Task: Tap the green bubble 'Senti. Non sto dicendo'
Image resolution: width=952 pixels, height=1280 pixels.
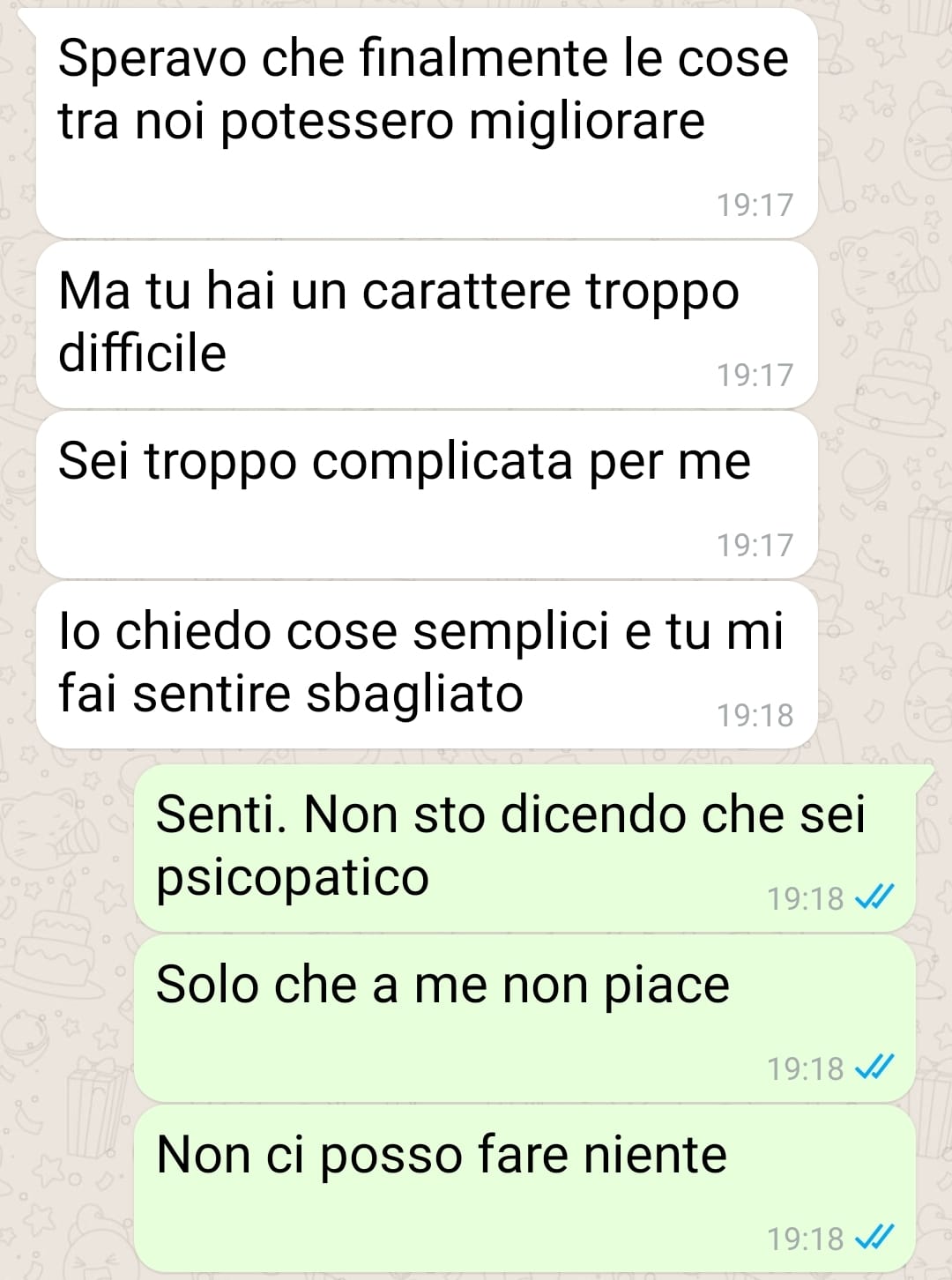Action: pyautogui.click(x=524, y=848)
